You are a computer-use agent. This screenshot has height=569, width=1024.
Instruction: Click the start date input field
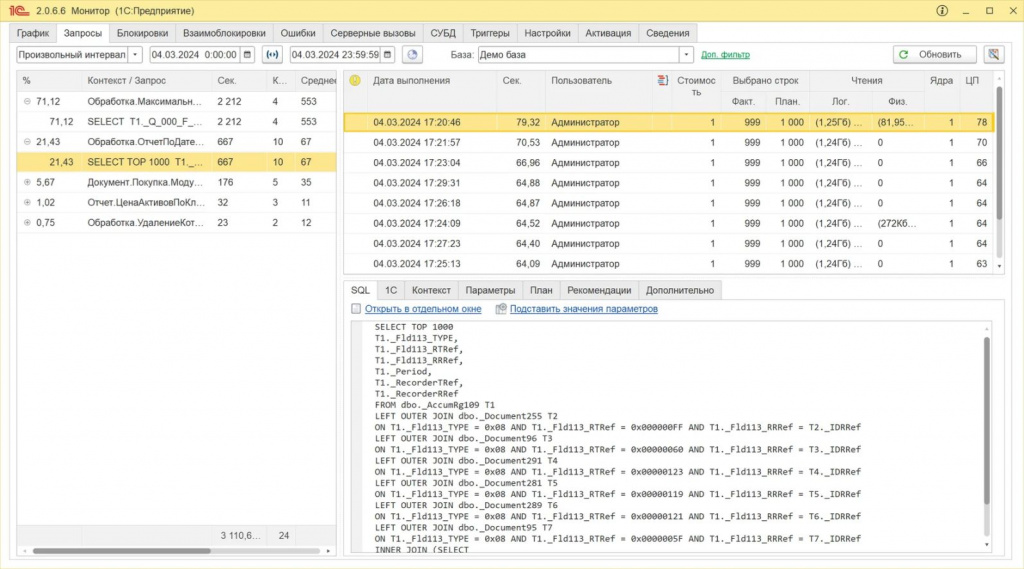click(195, 55)
